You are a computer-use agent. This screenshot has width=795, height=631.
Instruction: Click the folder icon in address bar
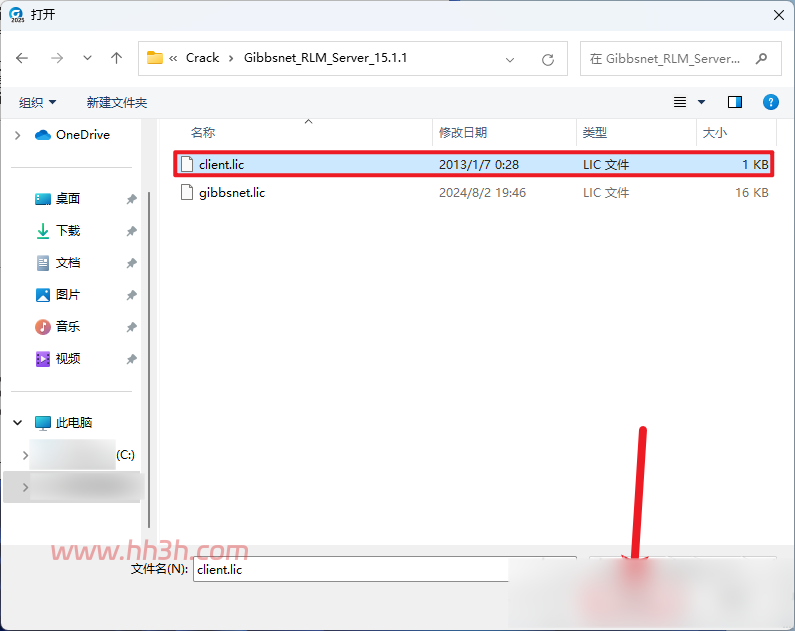click(155, 58)
